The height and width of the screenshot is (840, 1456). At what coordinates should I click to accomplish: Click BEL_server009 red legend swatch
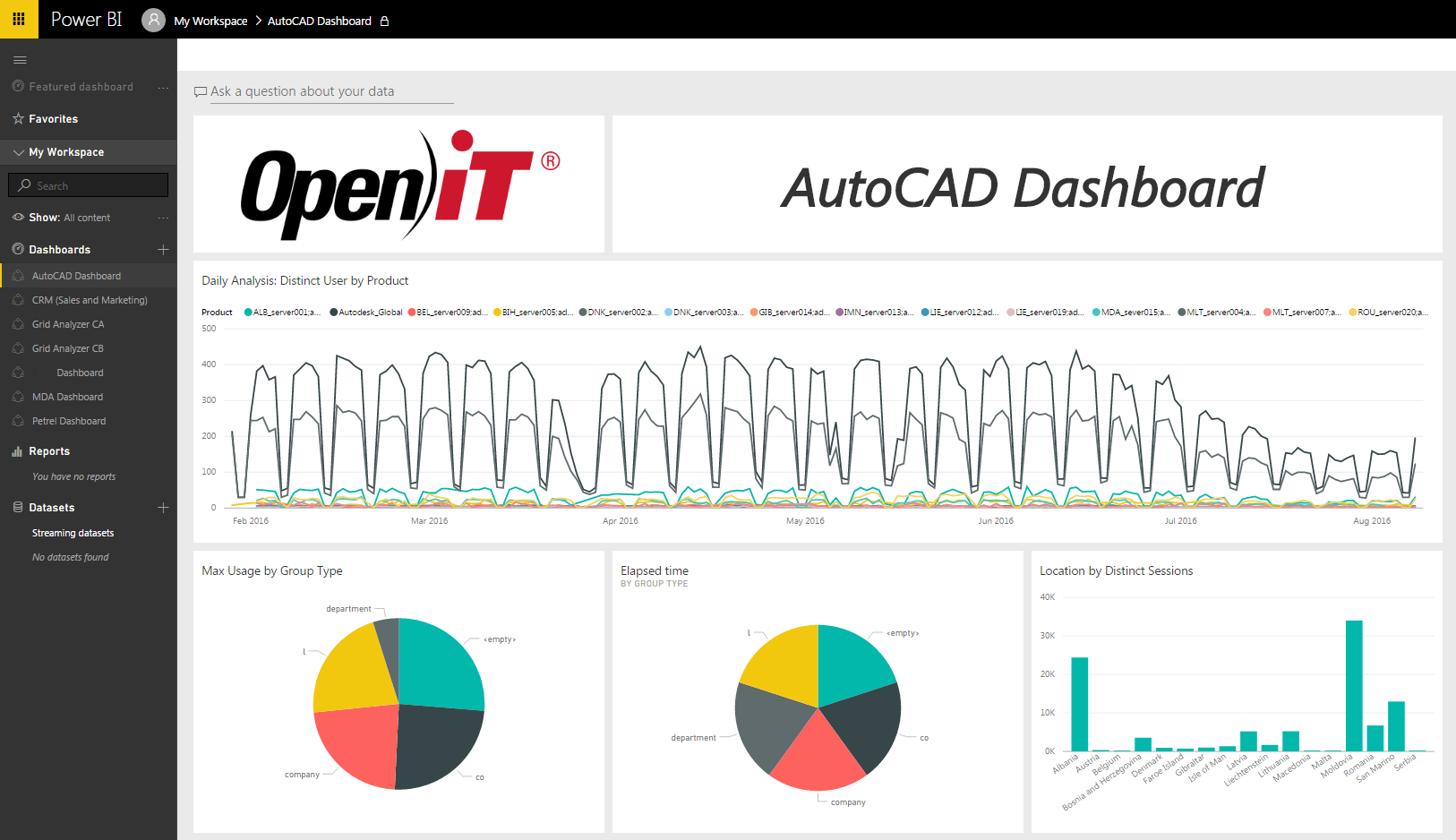(411, 313)
